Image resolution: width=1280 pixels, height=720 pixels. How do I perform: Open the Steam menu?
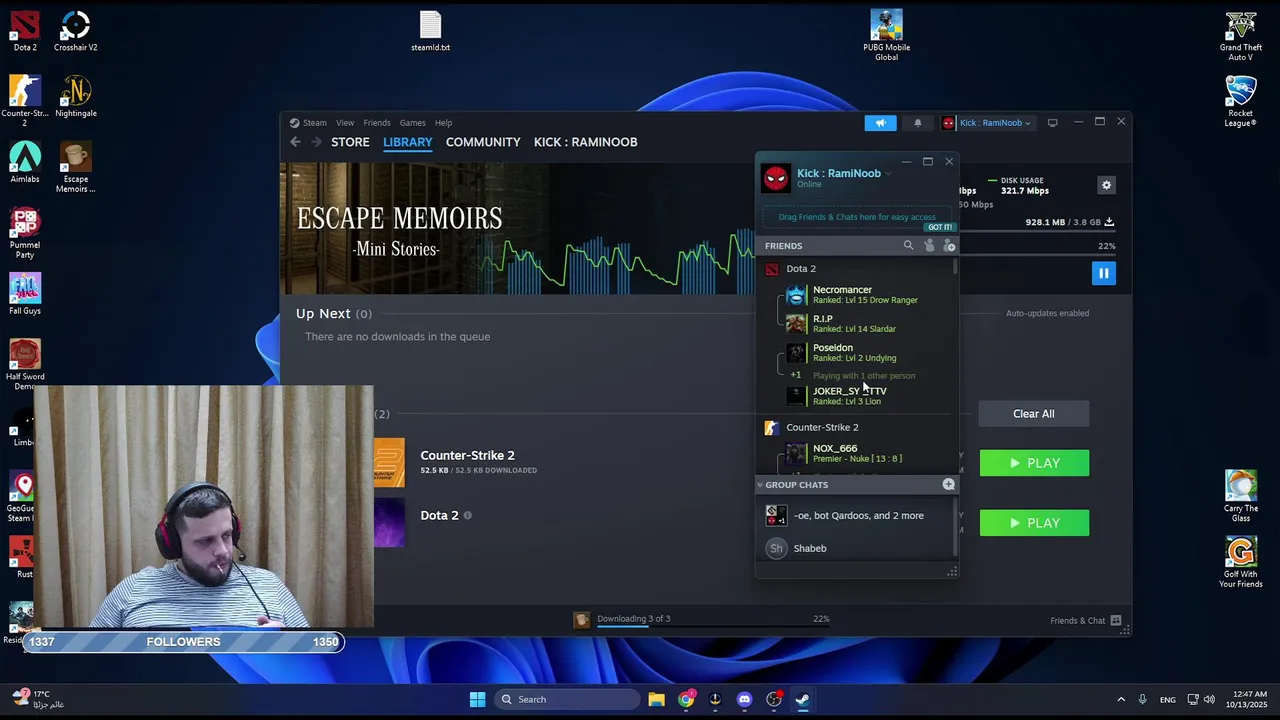[x=315, y=123]
